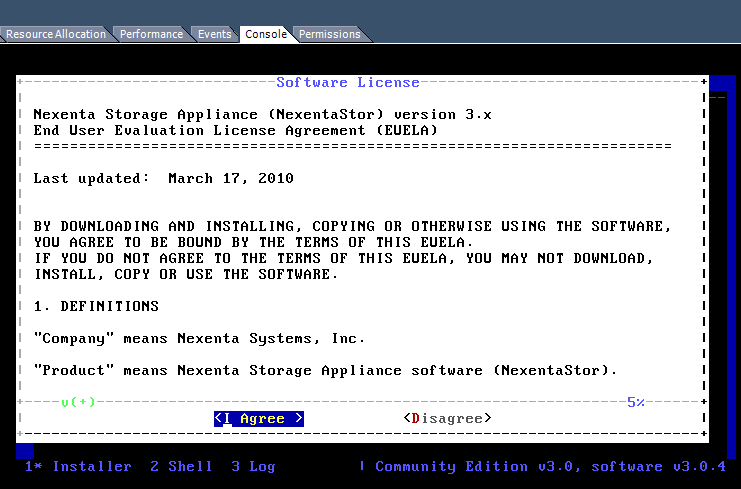Click 'Nexenta Storage Appliance (NexentaStor) version 3.x' line
Viewport: 741px width, 489px height.
[262, 115]
